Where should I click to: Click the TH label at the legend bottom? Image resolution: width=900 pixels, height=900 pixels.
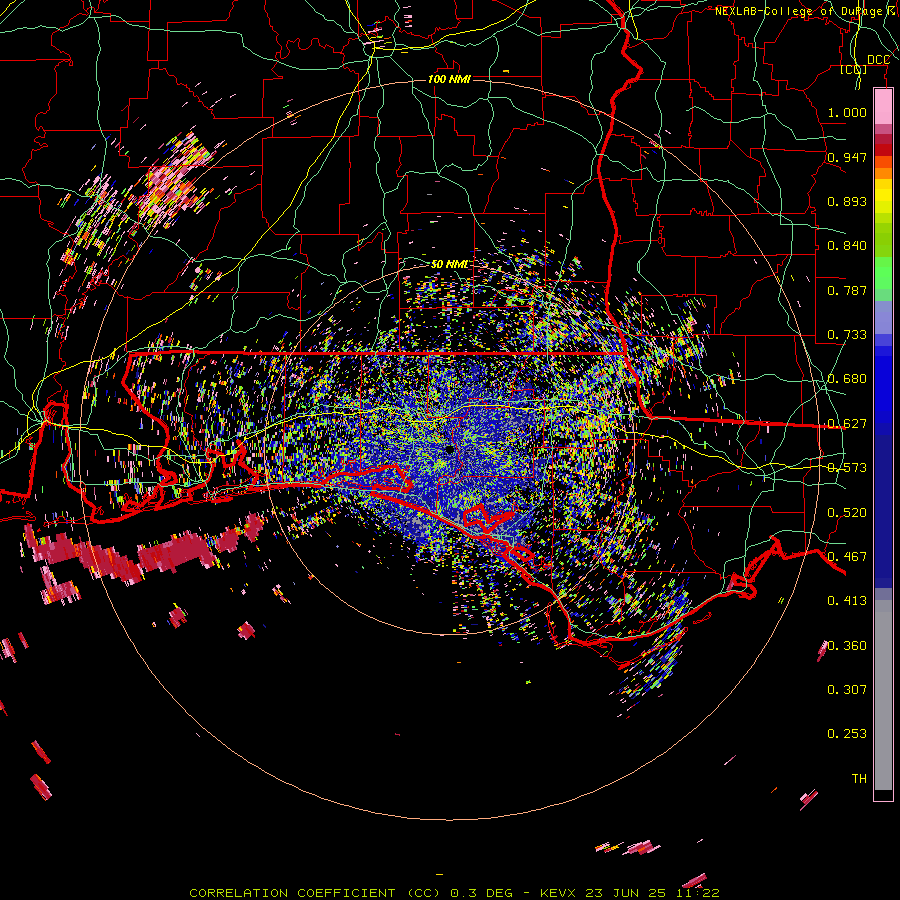pyautogui.click(x=859, y=779)
